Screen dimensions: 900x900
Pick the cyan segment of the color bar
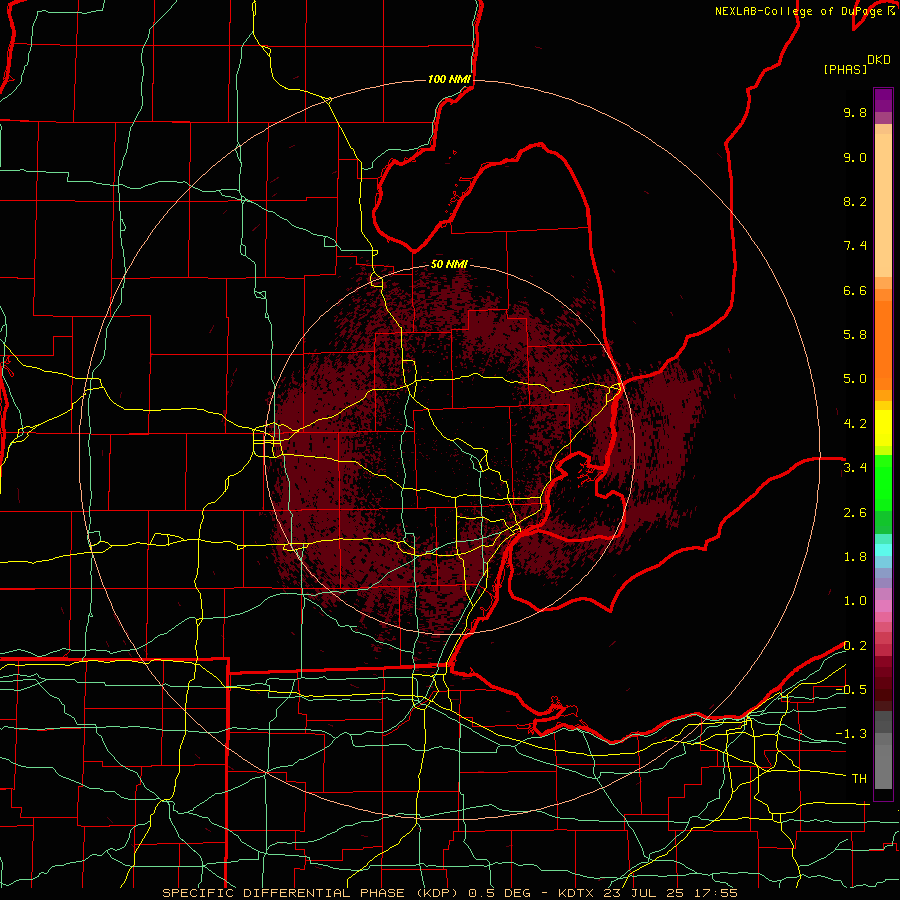tap(883, 550)
